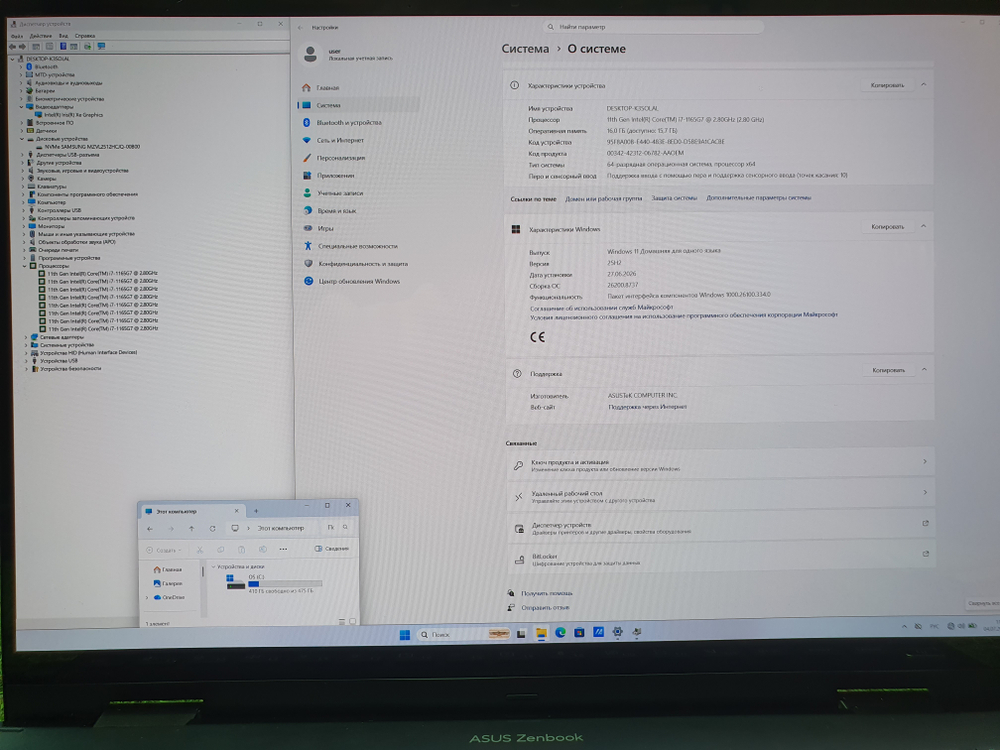The image size is (1000, 750).
Task: Click Refresh button in Explorer window
Action: [212, 528]
